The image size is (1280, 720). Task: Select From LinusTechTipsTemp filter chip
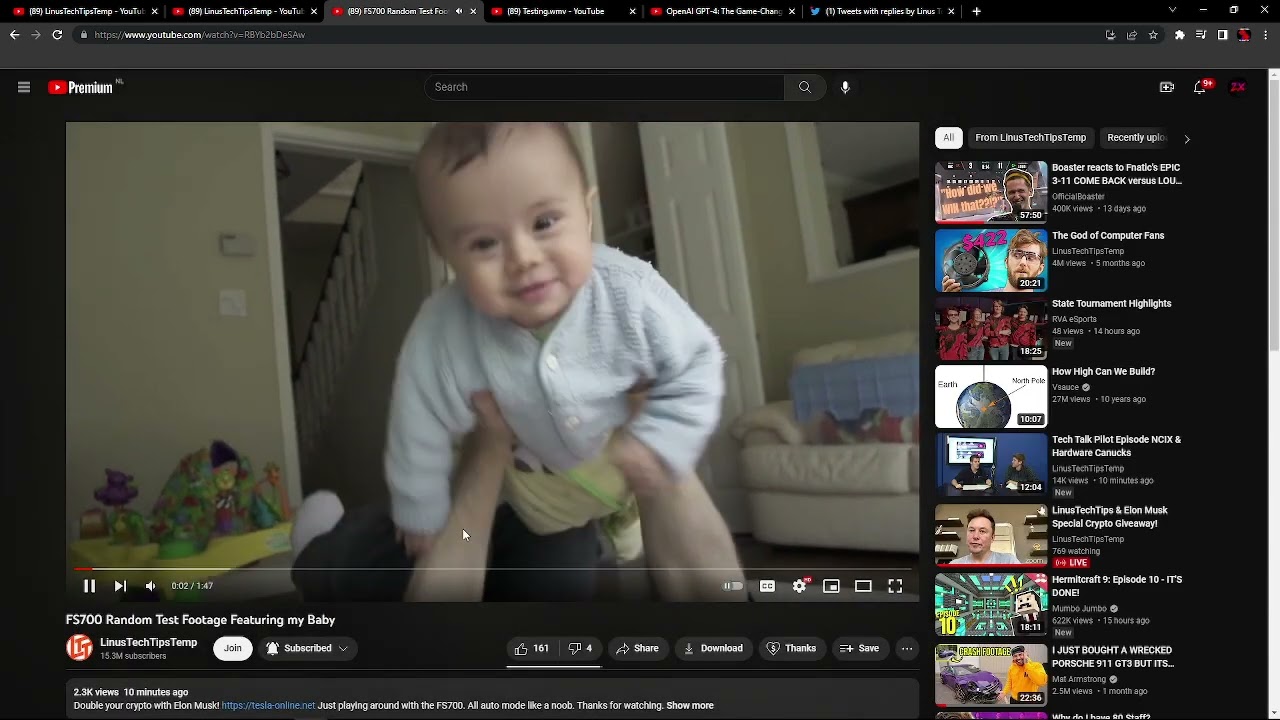click(x=1030, y=137)
